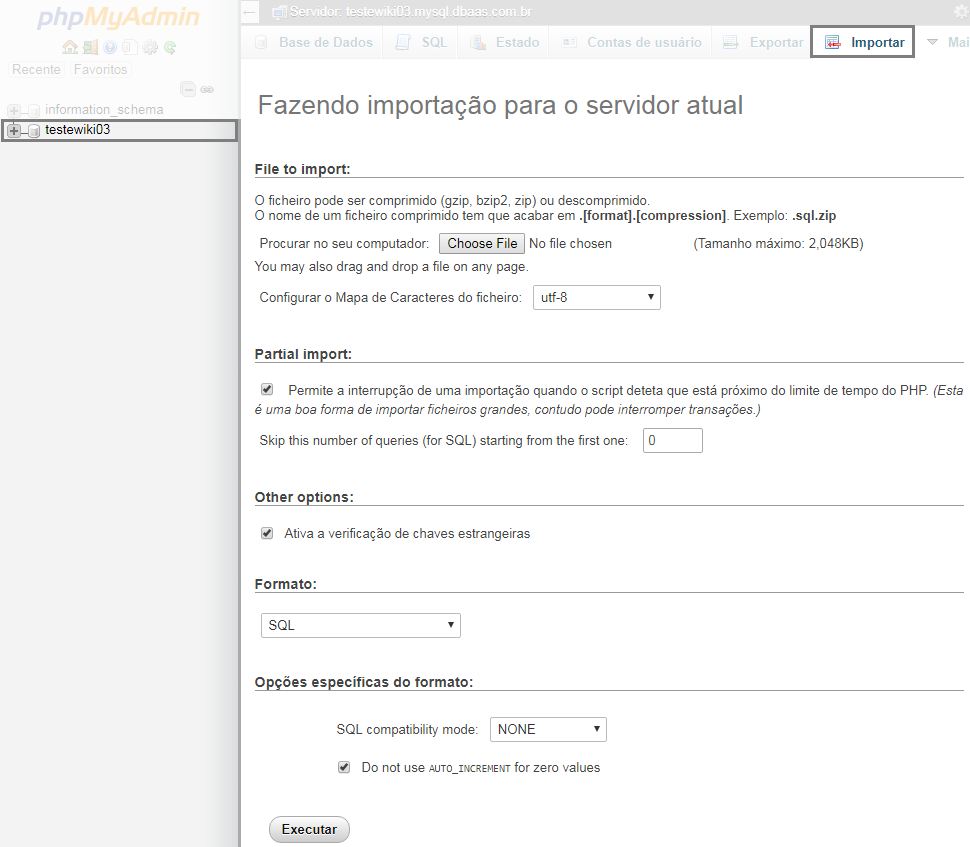The width and height of the screenshot is (970, 847).
Task: Open the SQL compatibility mode NONE dropdown
Action: click(x=548, y=729)
